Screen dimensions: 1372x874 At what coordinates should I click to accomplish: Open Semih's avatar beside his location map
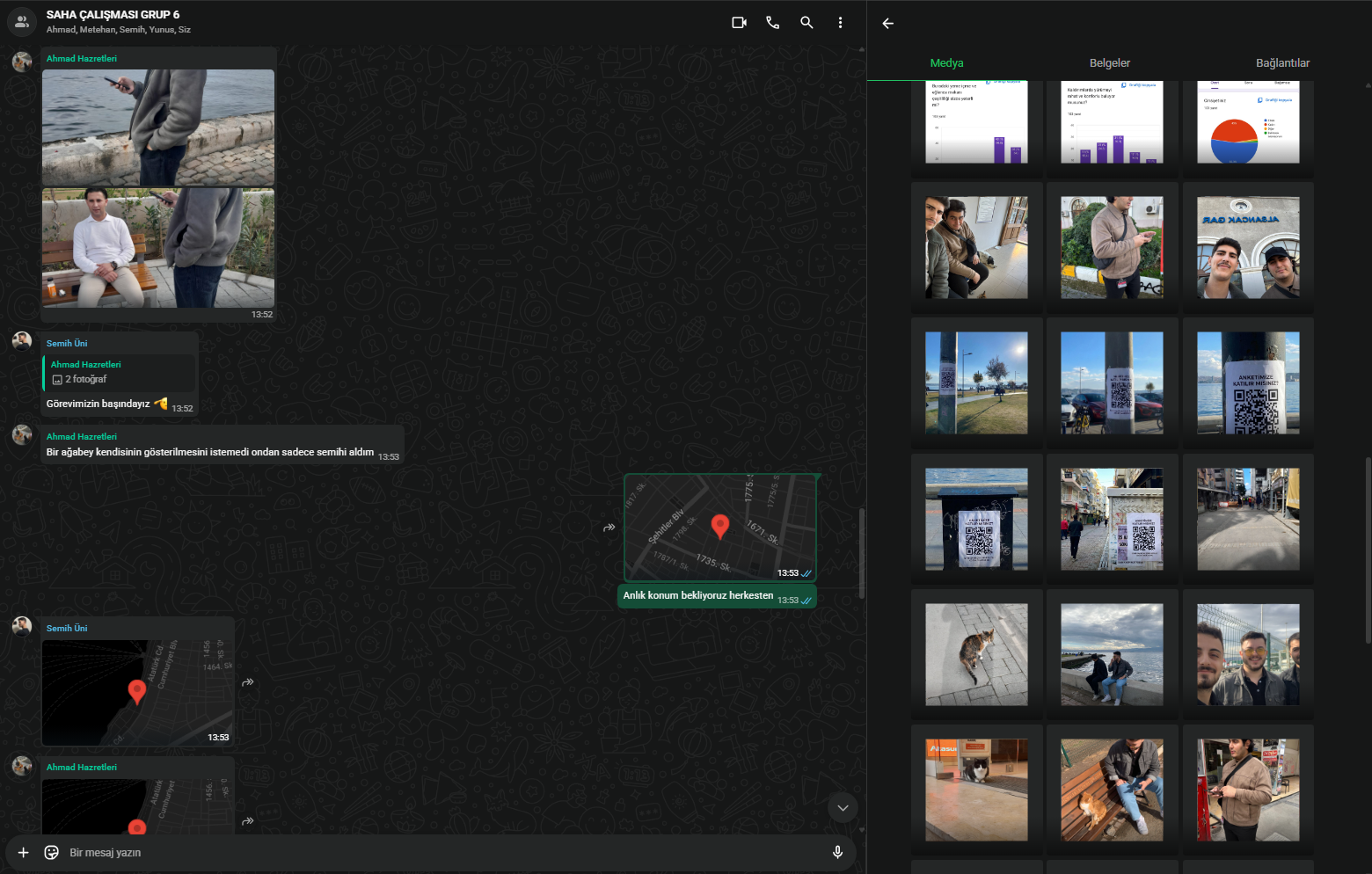pos(22,626)
